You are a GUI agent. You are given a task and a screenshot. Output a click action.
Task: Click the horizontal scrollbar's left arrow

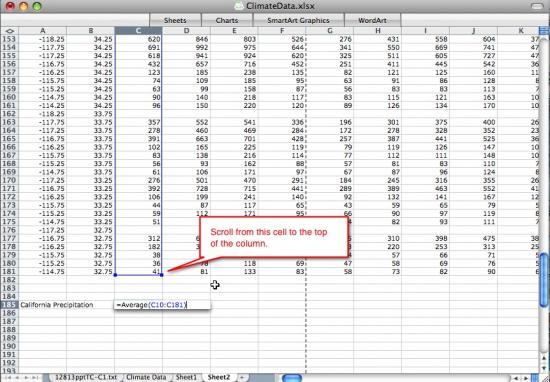(x=517, y=378)
